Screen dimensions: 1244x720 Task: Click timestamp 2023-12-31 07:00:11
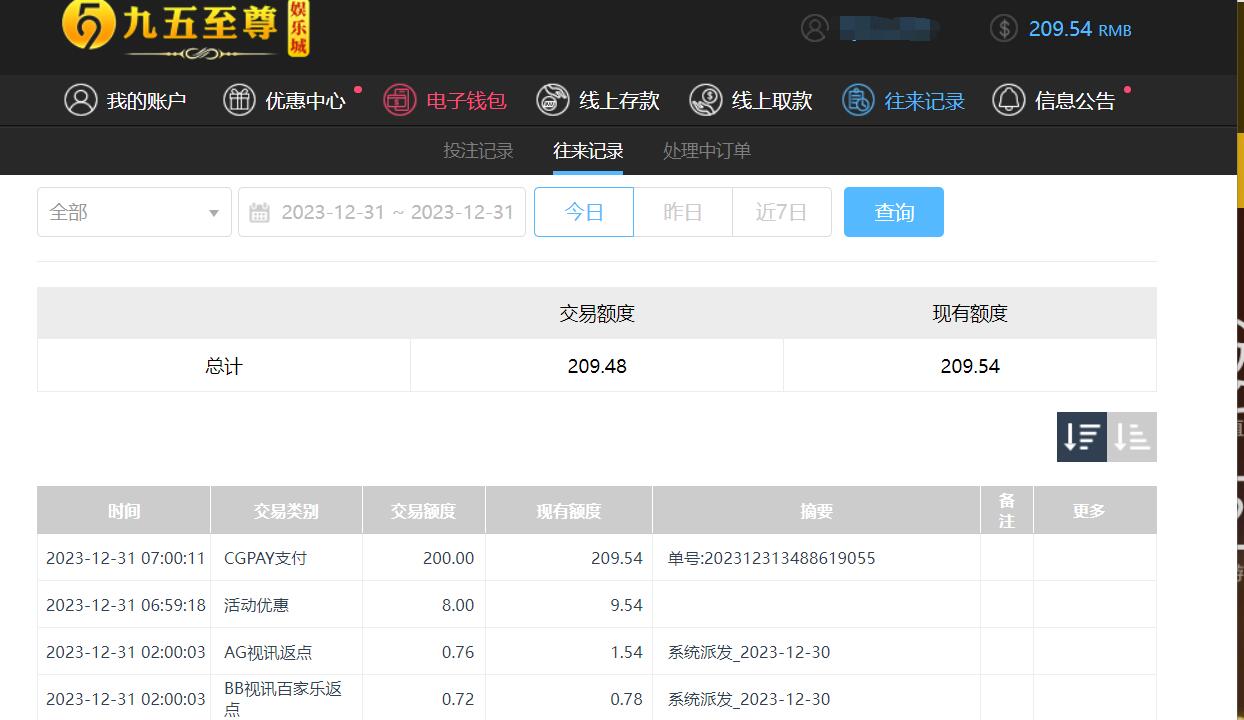[125, 558]
